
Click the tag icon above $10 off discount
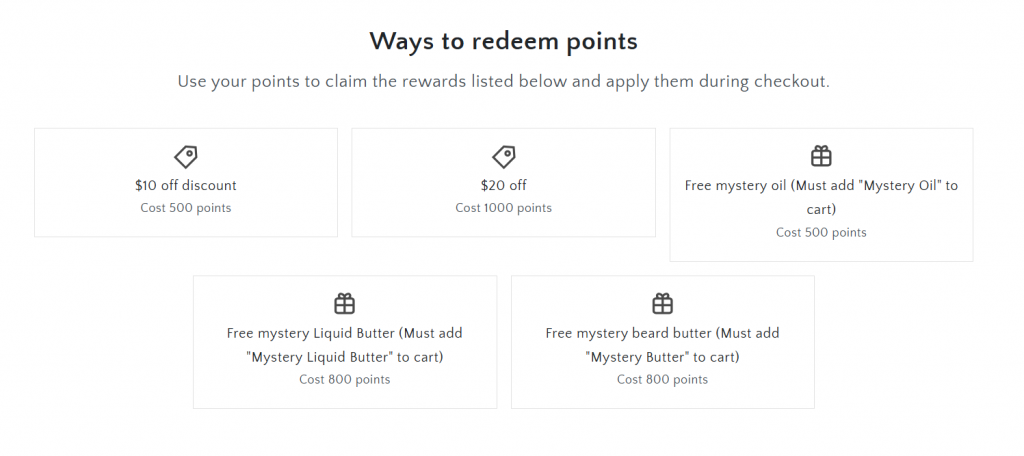(x=186, y=157)
